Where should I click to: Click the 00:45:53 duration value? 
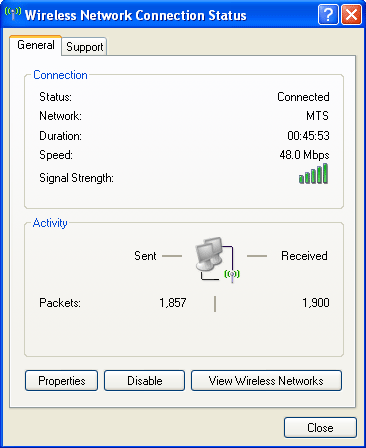pos(308,136)
